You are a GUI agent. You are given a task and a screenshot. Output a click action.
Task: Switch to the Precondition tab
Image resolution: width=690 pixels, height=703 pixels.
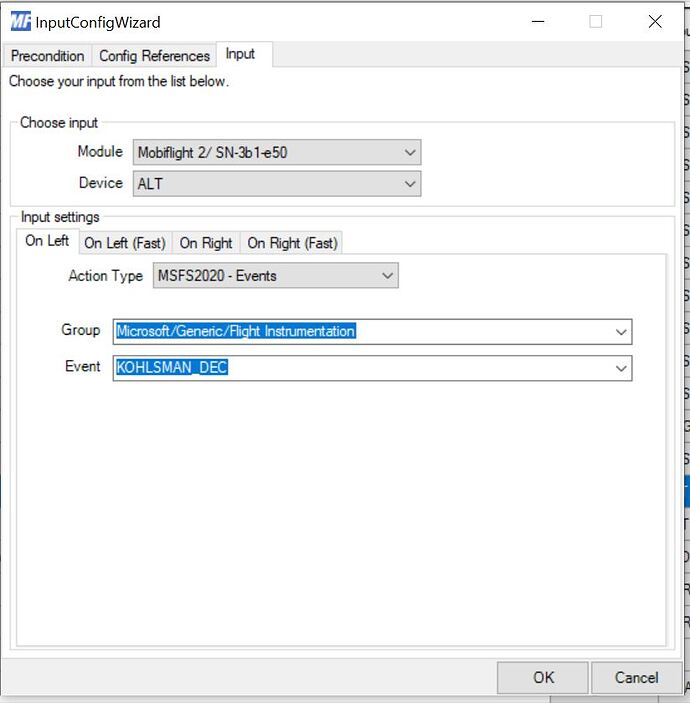pyautogui.click(x=47, y=56)
